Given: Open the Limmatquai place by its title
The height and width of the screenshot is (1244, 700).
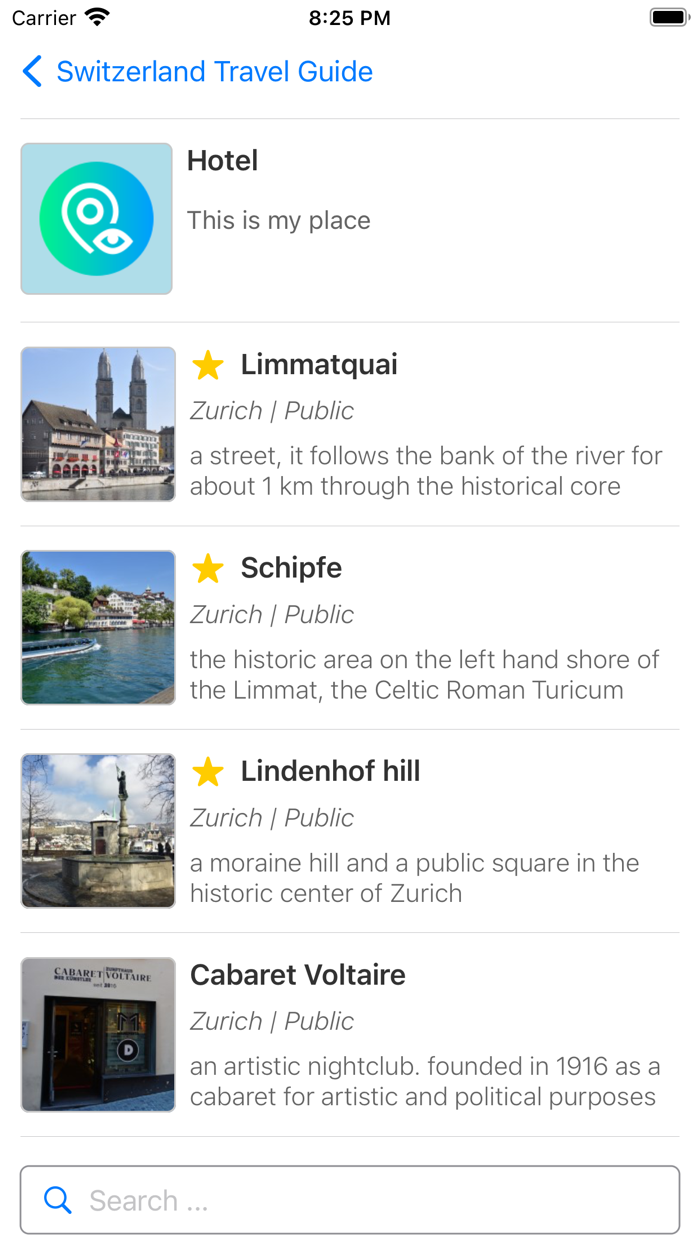Looking at the screenshot, I should pos(318,365).
